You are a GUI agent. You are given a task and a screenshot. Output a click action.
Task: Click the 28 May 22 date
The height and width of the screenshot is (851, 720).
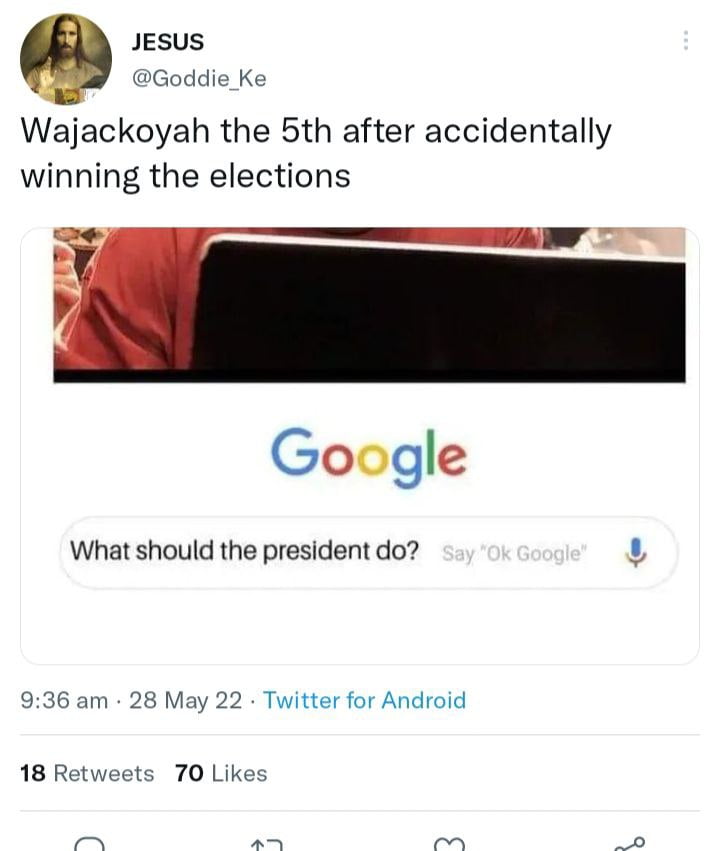pos(186,700)
